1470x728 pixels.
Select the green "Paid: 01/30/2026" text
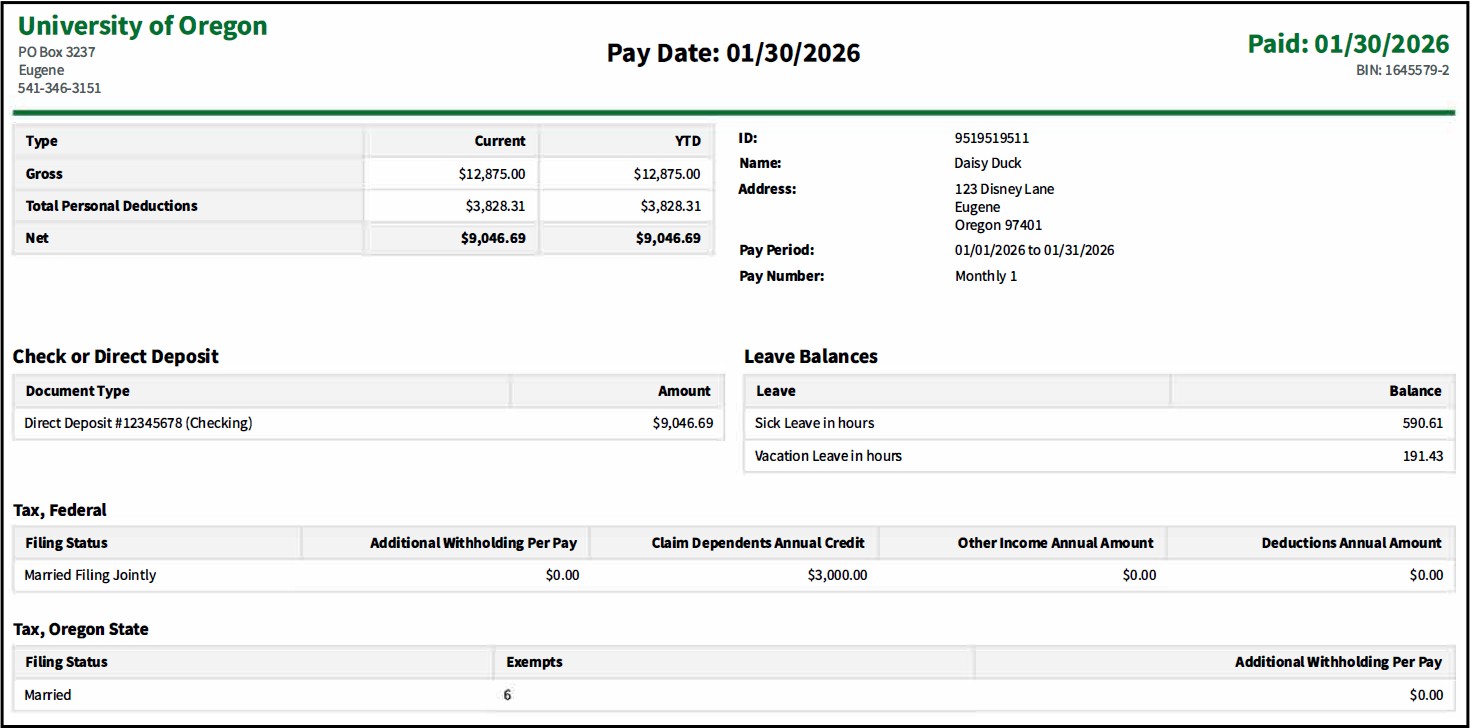click(1348, 44)
